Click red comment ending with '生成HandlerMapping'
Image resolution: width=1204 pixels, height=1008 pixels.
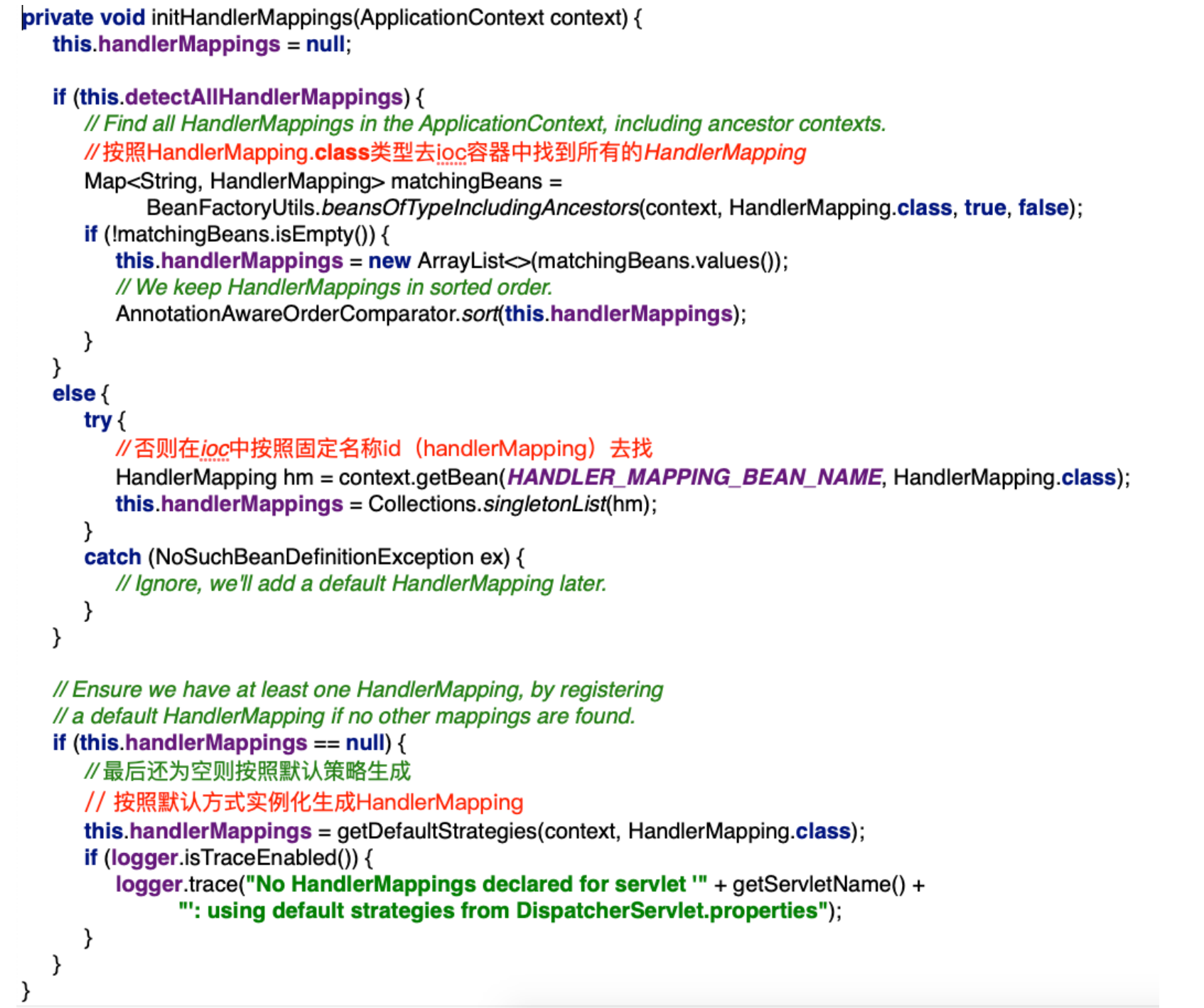click(303, 802)
